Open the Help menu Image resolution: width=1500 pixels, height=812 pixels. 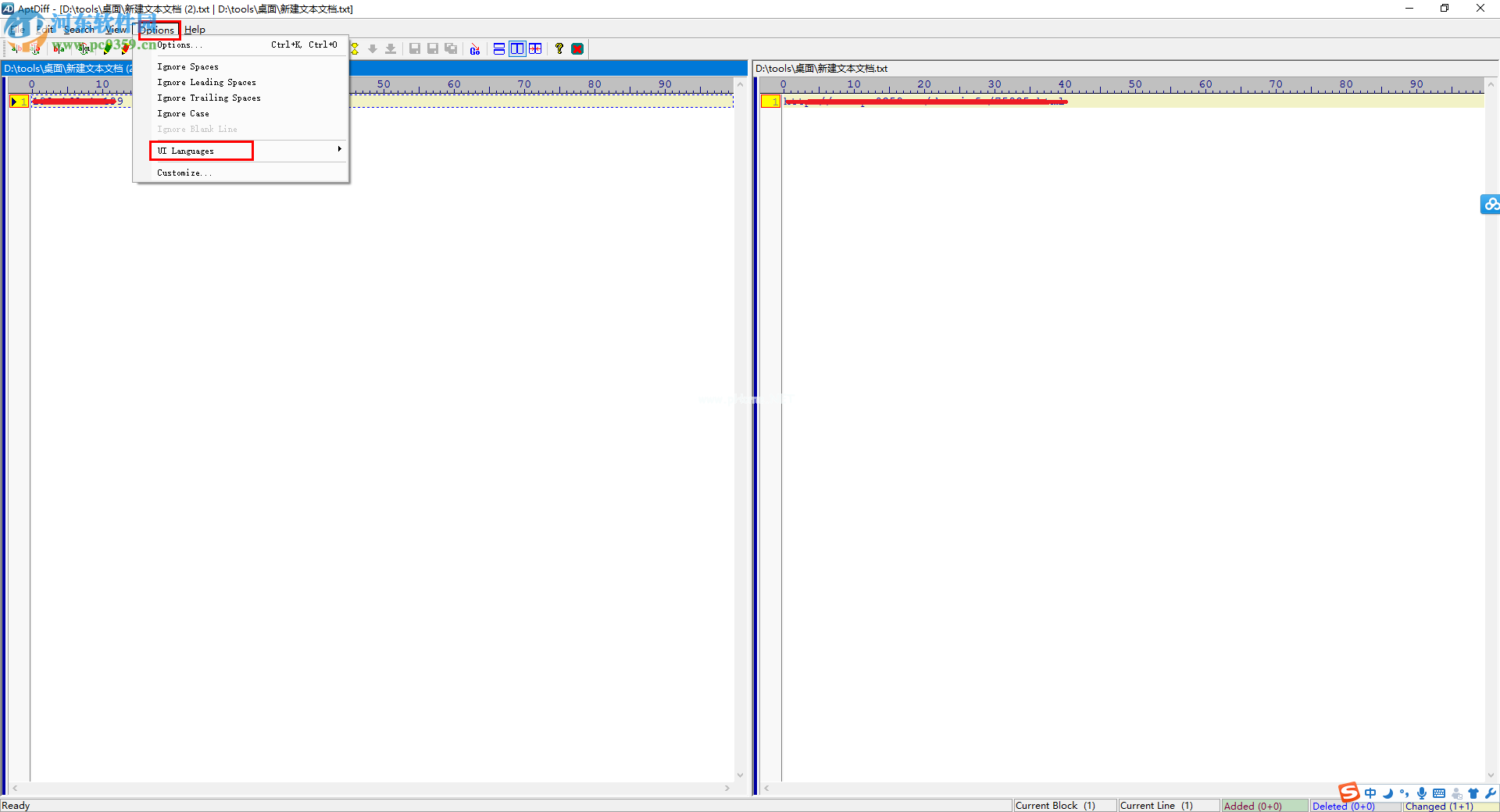click(195, 30)
